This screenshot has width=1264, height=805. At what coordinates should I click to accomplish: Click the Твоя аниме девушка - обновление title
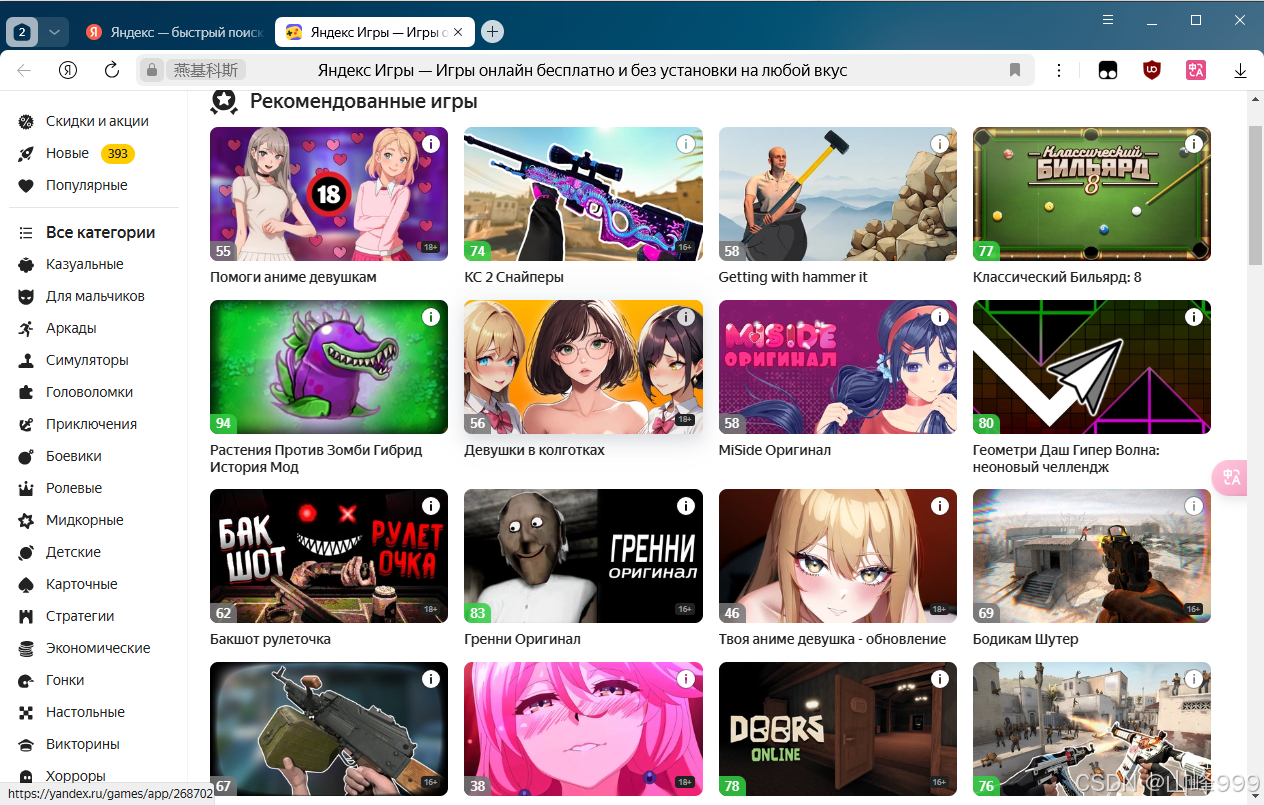click(832, 639)
